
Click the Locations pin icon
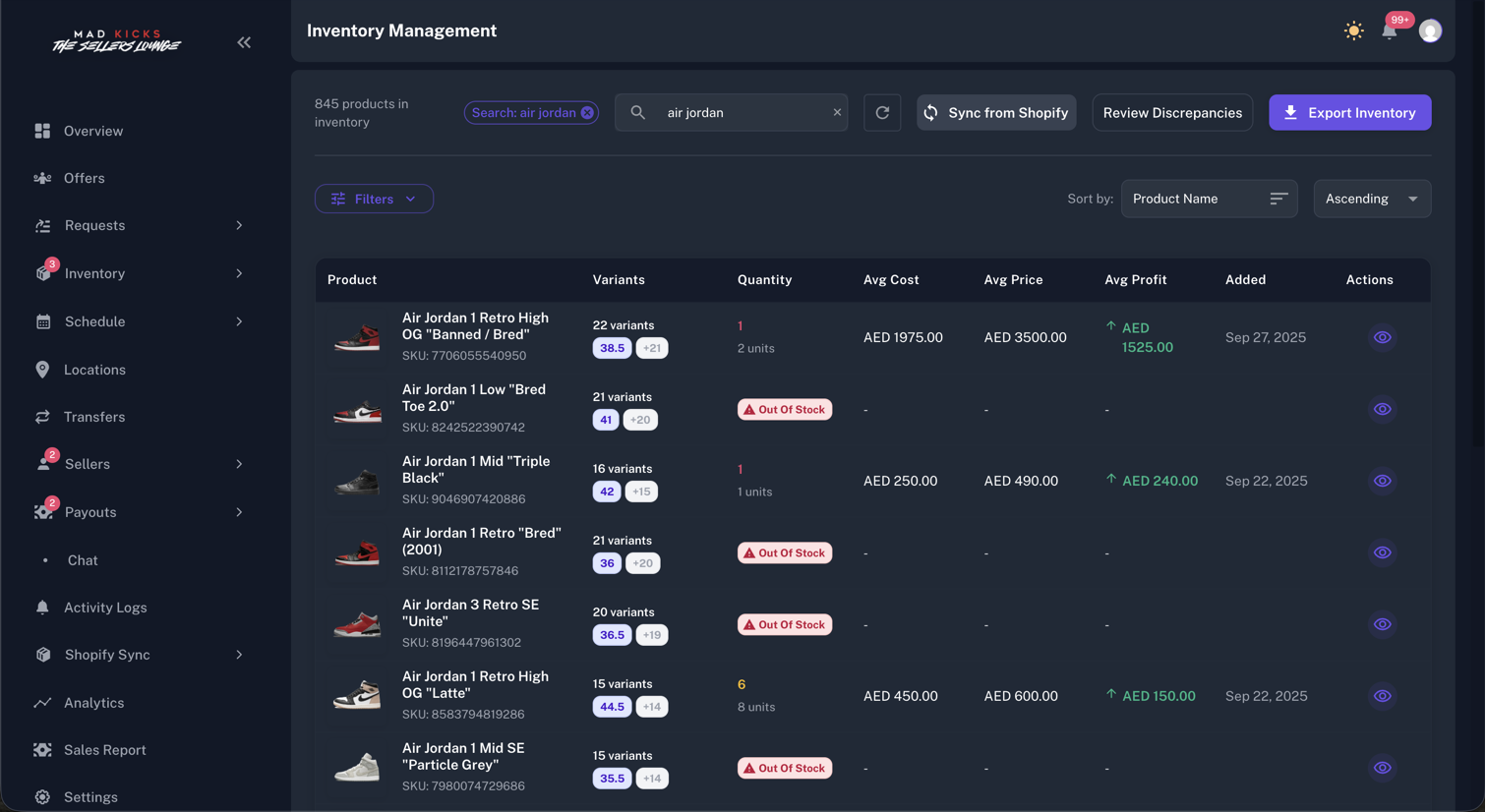click(42, 370)
